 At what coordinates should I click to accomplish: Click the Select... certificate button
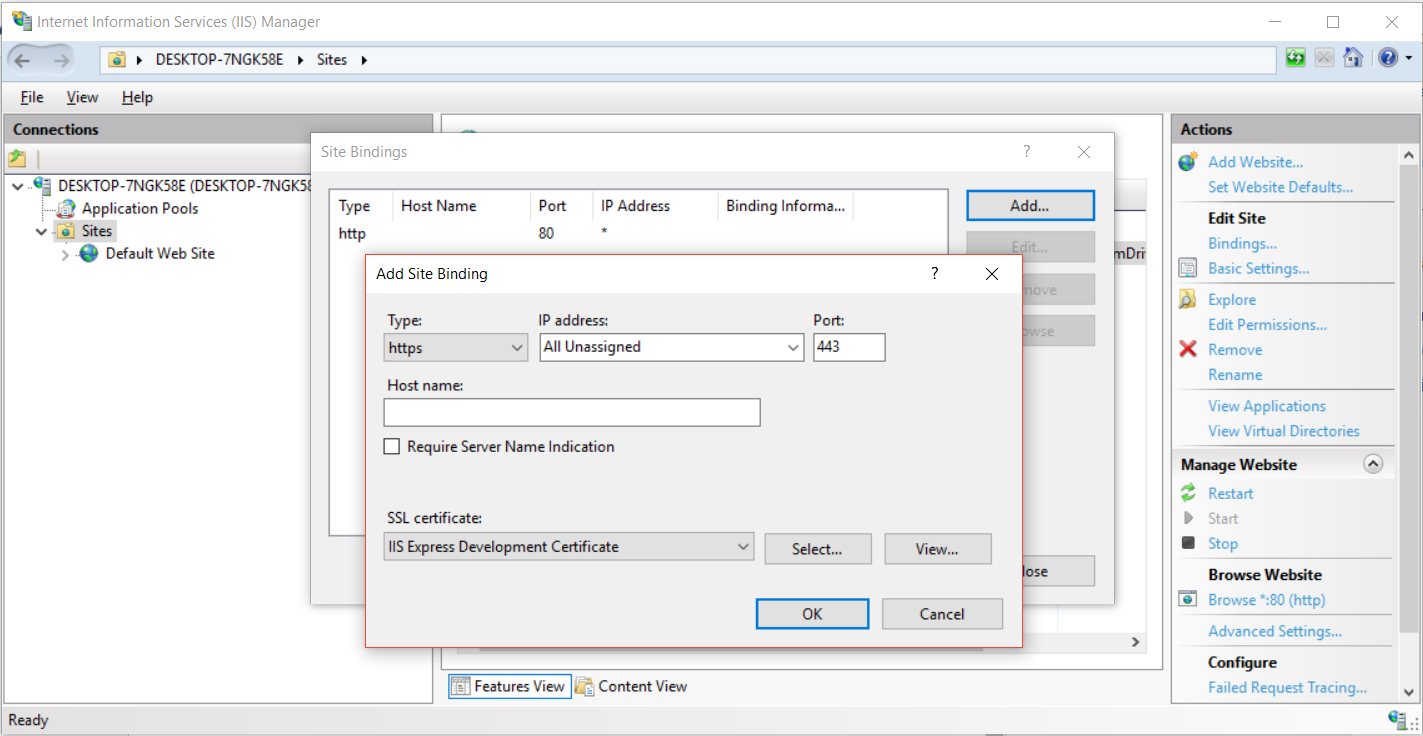pyautogui.click(x=817, y=549)
